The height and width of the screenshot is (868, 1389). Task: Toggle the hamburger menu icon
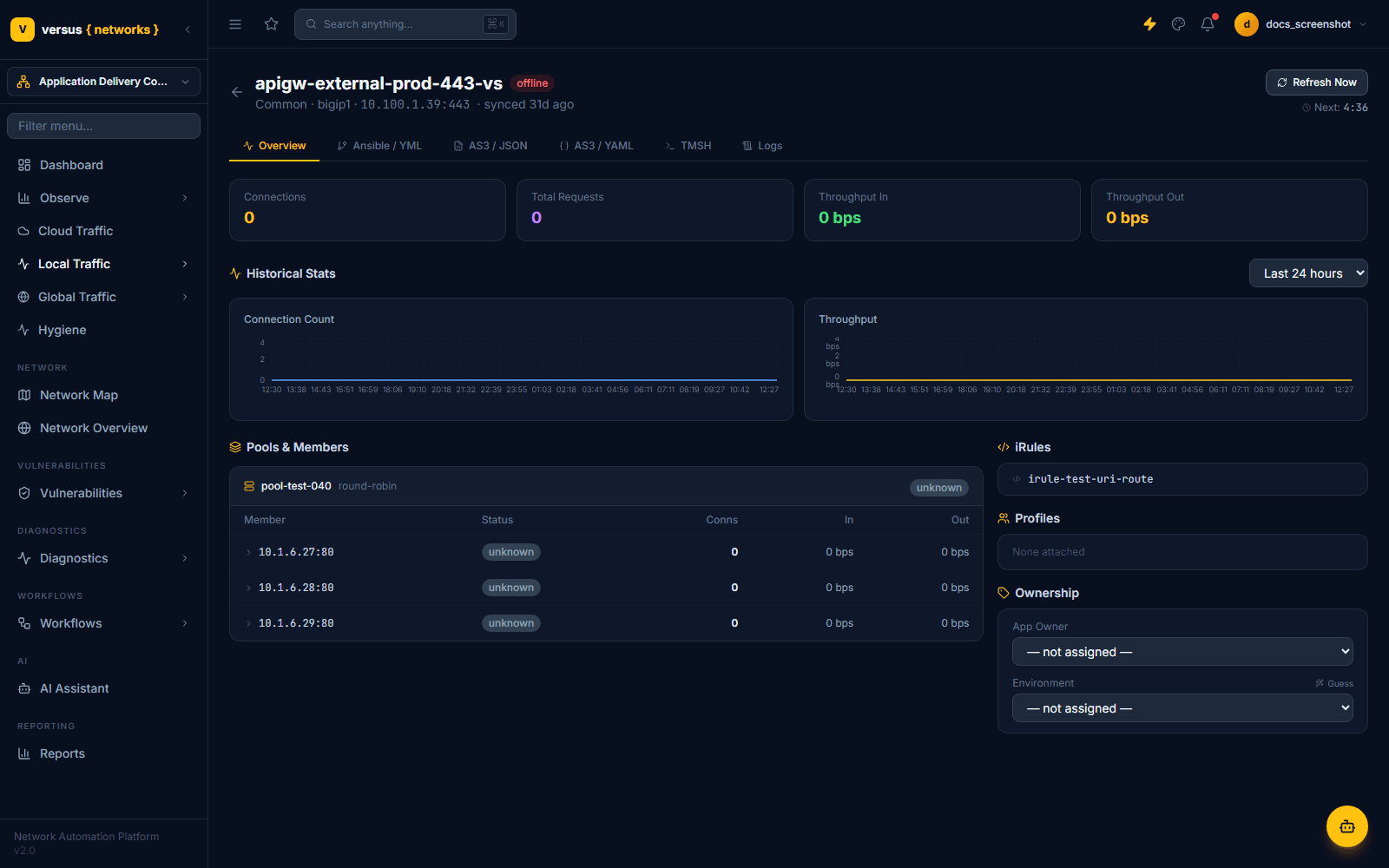(235, 24)
